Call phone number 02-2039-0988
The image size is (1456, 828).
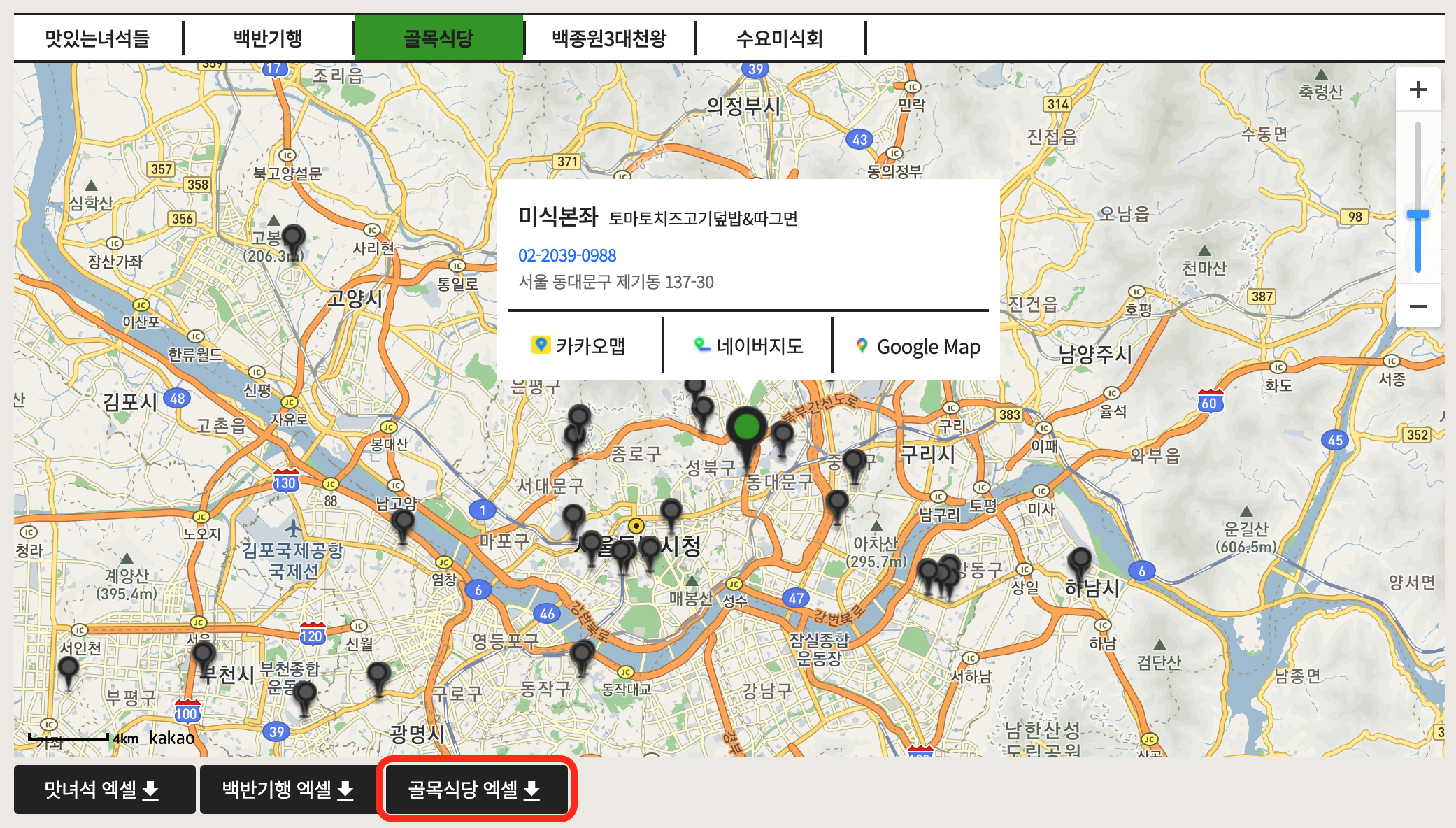pyautogui.click(x=566, y=255)
